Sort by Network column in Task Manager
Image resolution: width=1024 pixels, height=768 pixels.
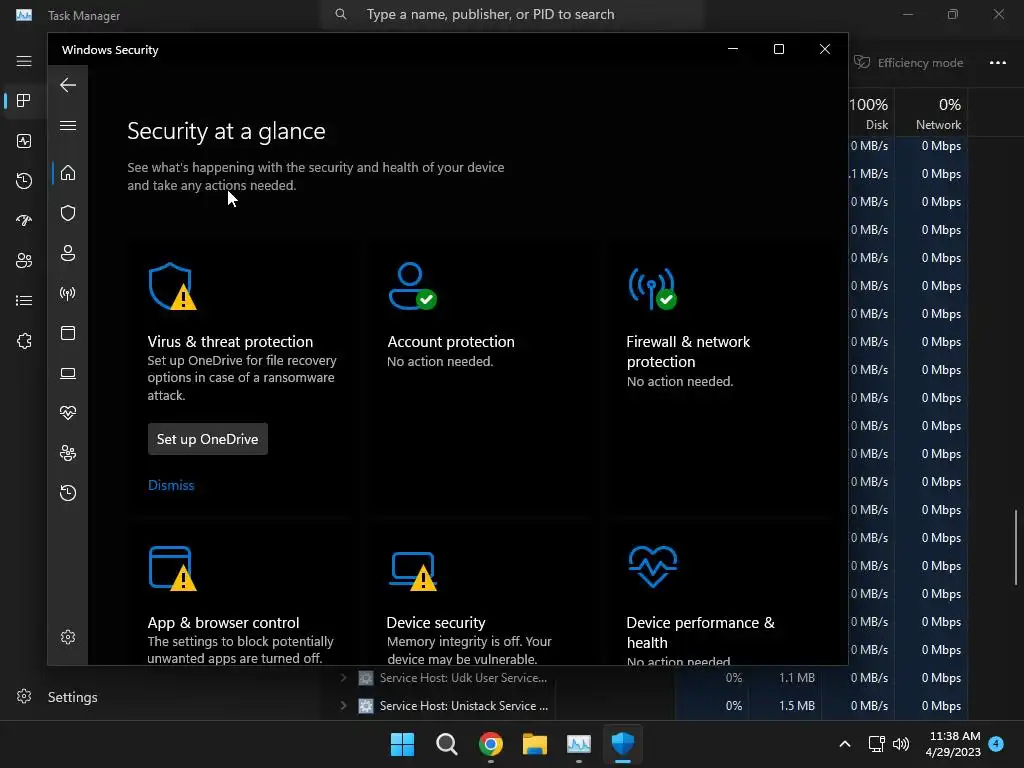pyautogui.click(x=931, y=114)
